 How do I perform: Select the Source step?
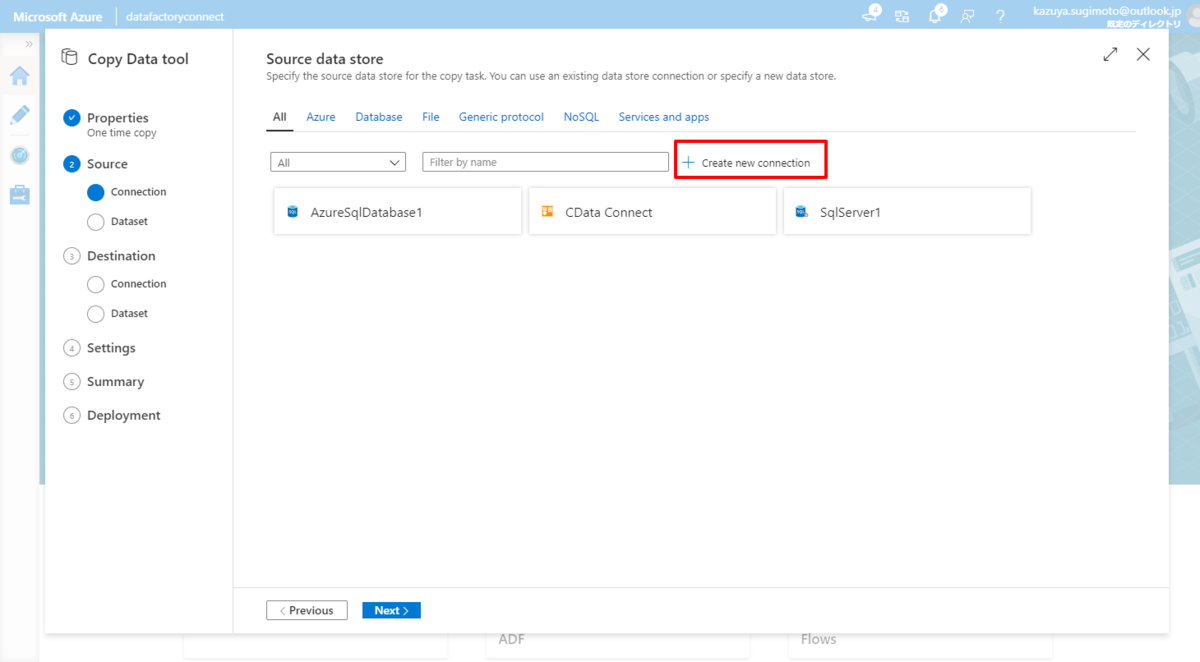[107, 164]
